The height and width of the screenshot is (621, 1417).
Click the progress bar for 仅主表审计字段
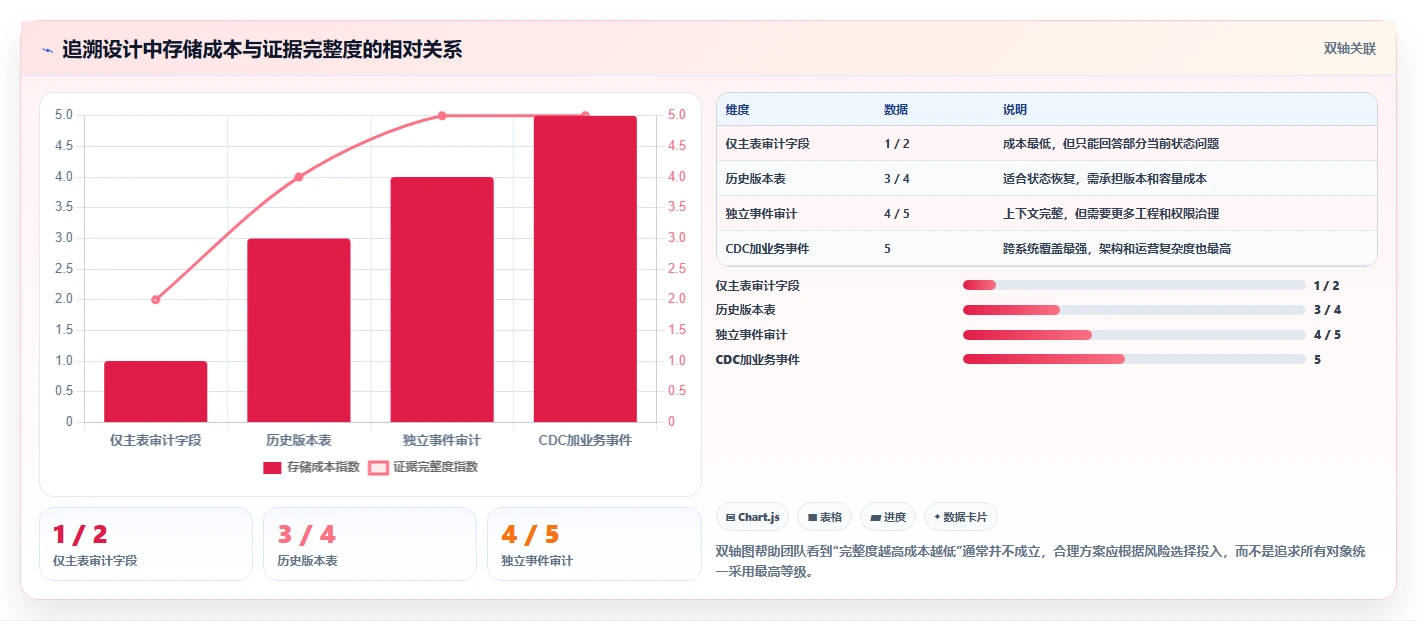click(1134, 286)
